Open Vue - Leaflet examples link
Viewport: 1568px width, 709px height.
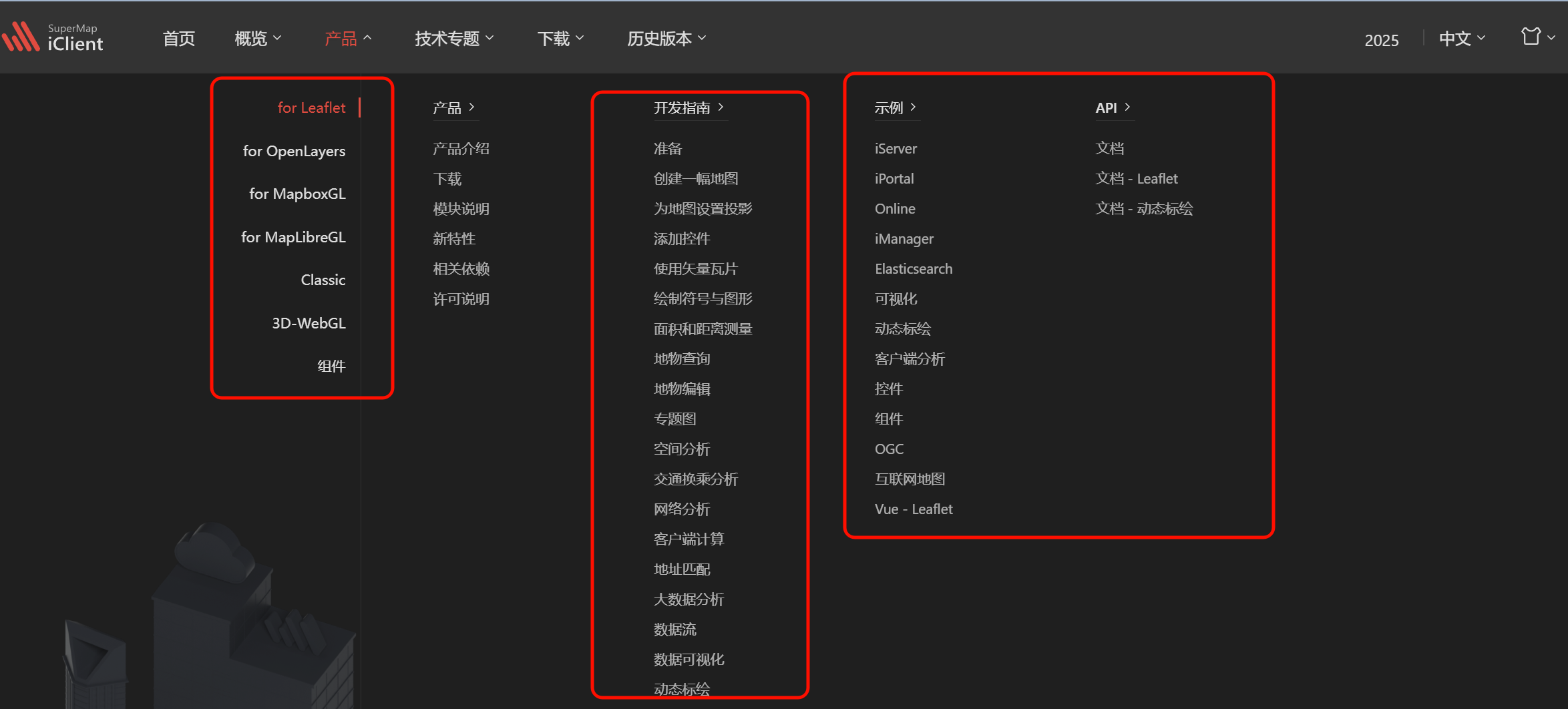914,509
